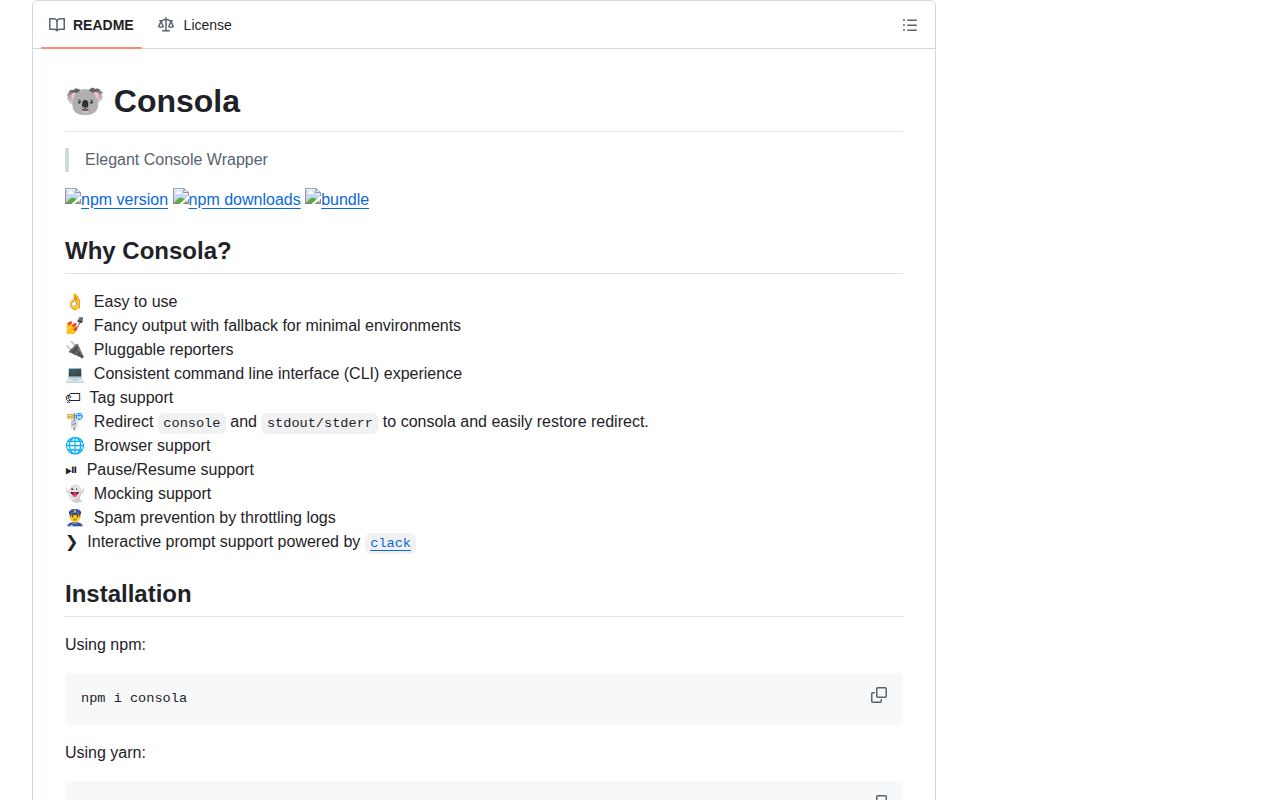This screenshot has width=1280, height=800.
Task: Switch to the License tab
Action: click(x=195, y=25)
